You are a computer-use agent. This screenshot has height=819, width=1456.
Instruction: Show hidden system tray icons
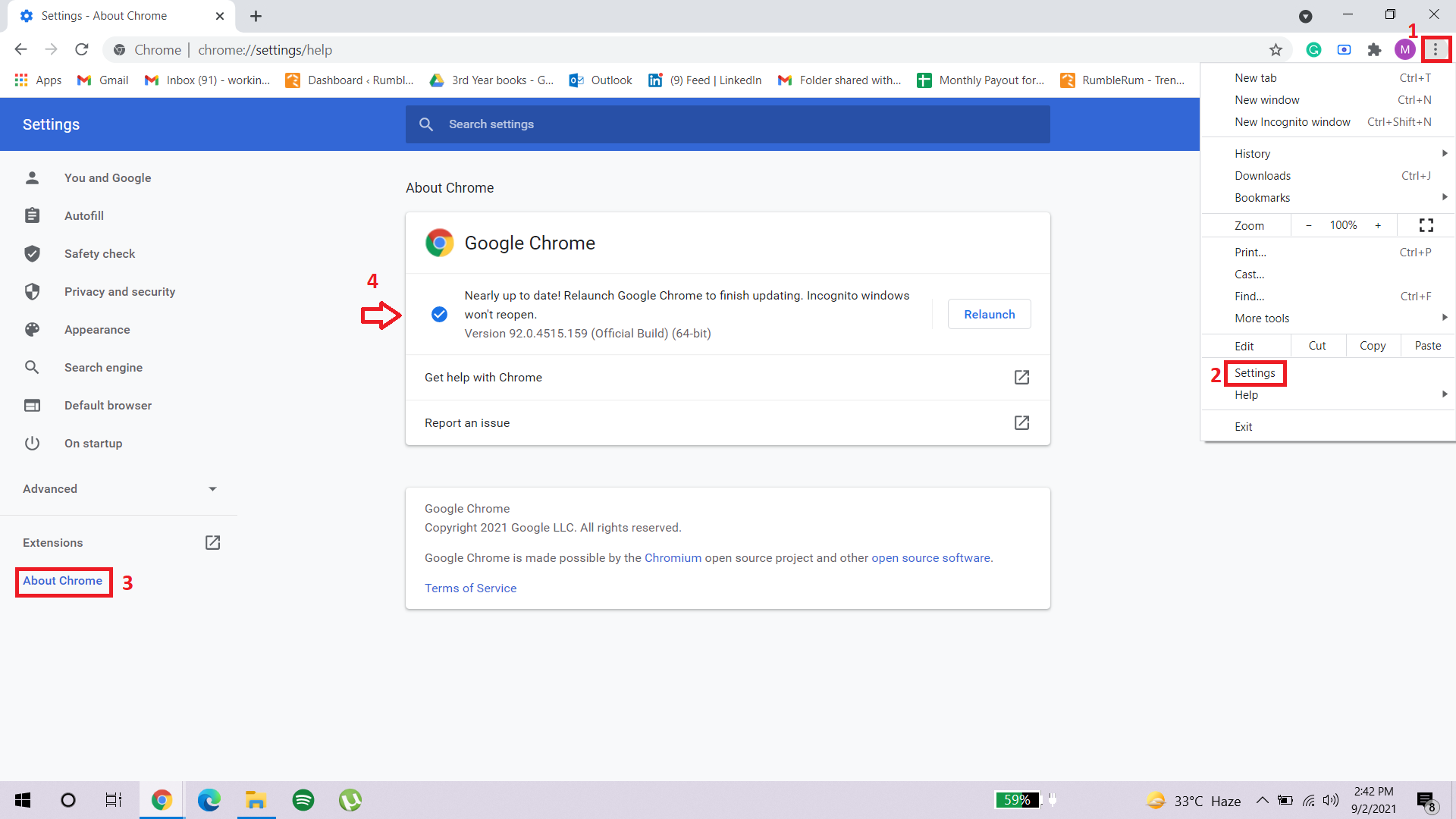click(1262, 800)
